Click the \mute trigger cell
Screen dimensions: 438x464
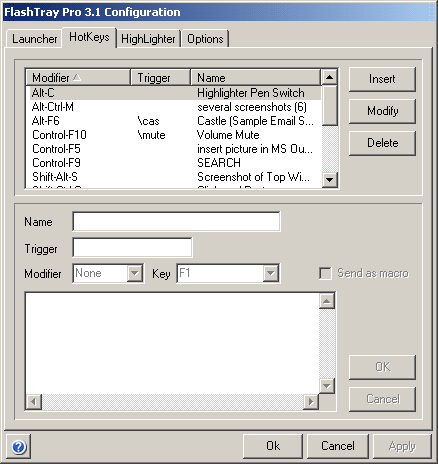[x=151, y=135]
